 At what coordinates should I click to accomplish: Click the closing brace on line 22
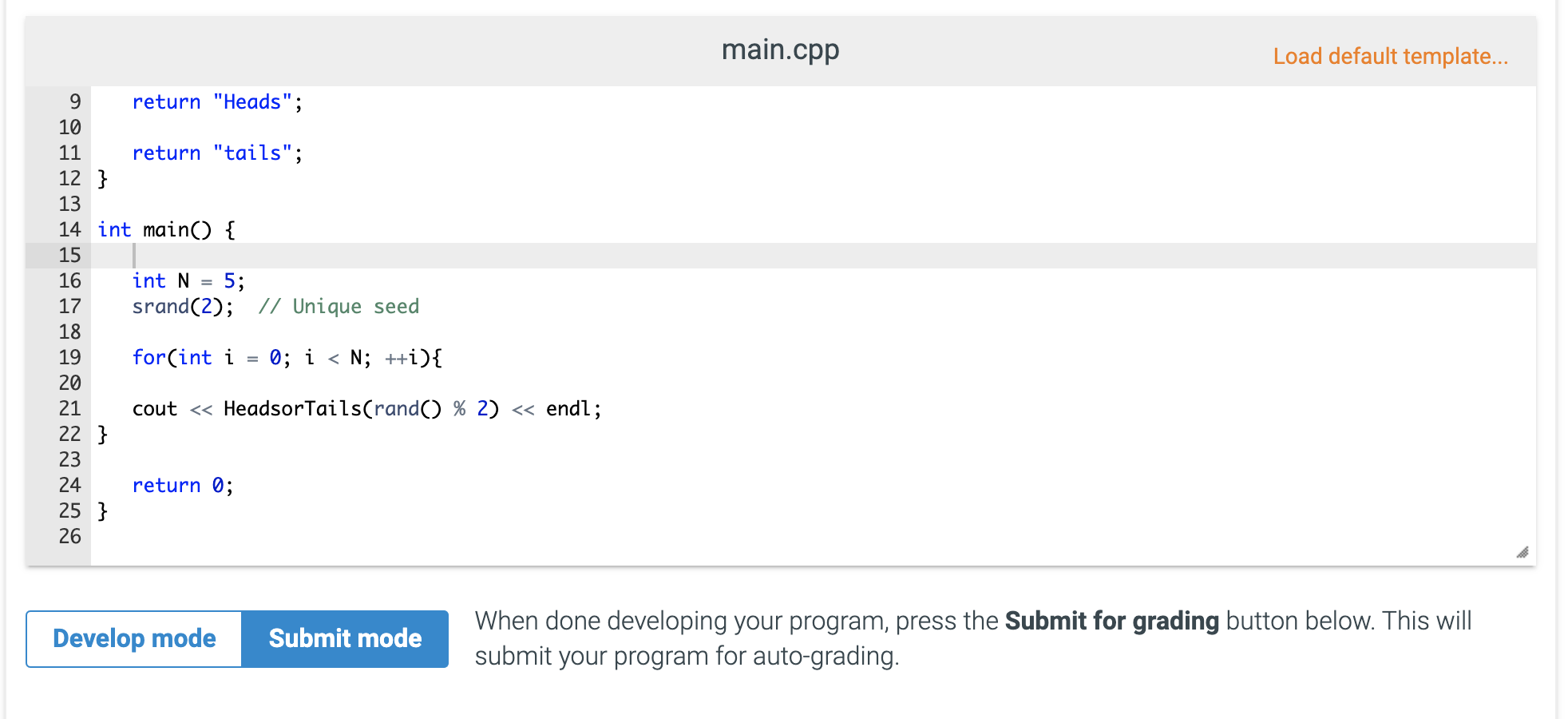click(102, 435)
